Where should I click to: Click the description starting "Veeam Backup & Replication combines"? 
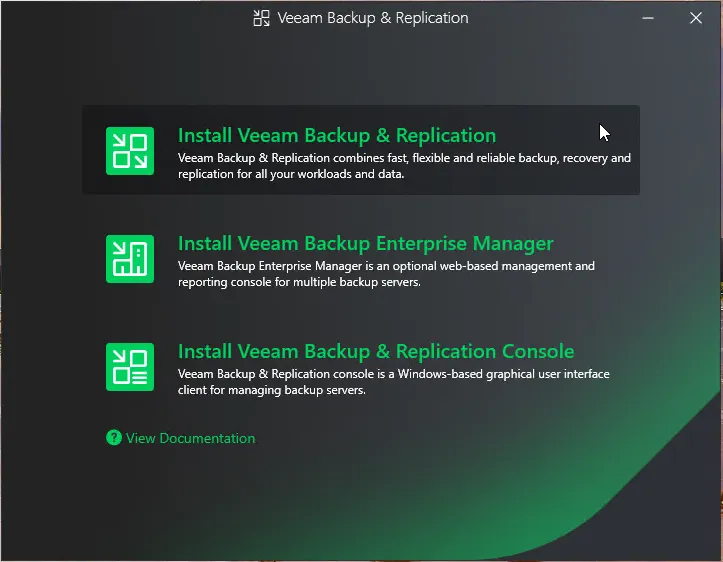coord(404,158)
